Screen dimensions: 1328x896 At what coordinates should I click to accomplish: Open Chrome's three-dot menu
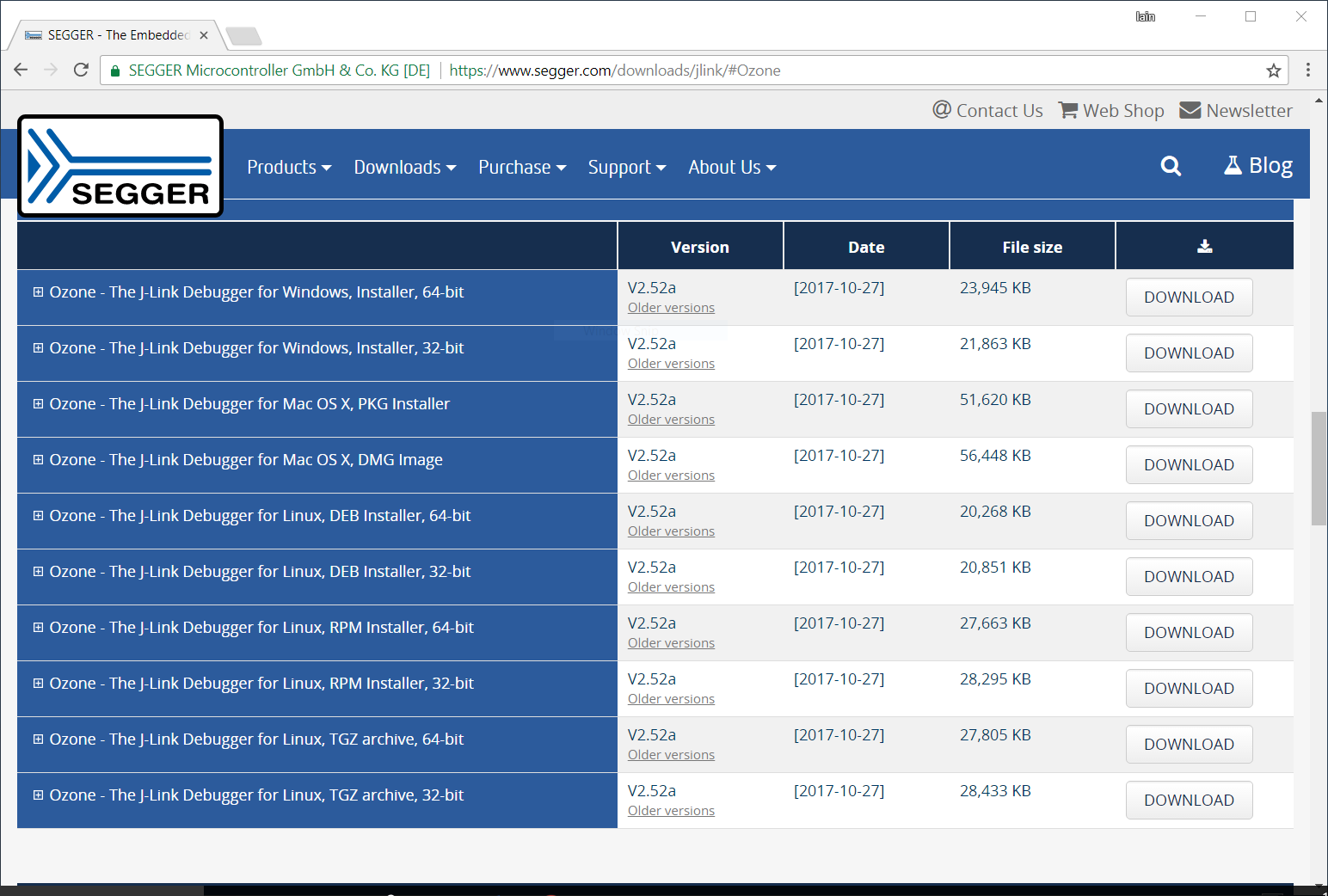tap(1308, 70)
